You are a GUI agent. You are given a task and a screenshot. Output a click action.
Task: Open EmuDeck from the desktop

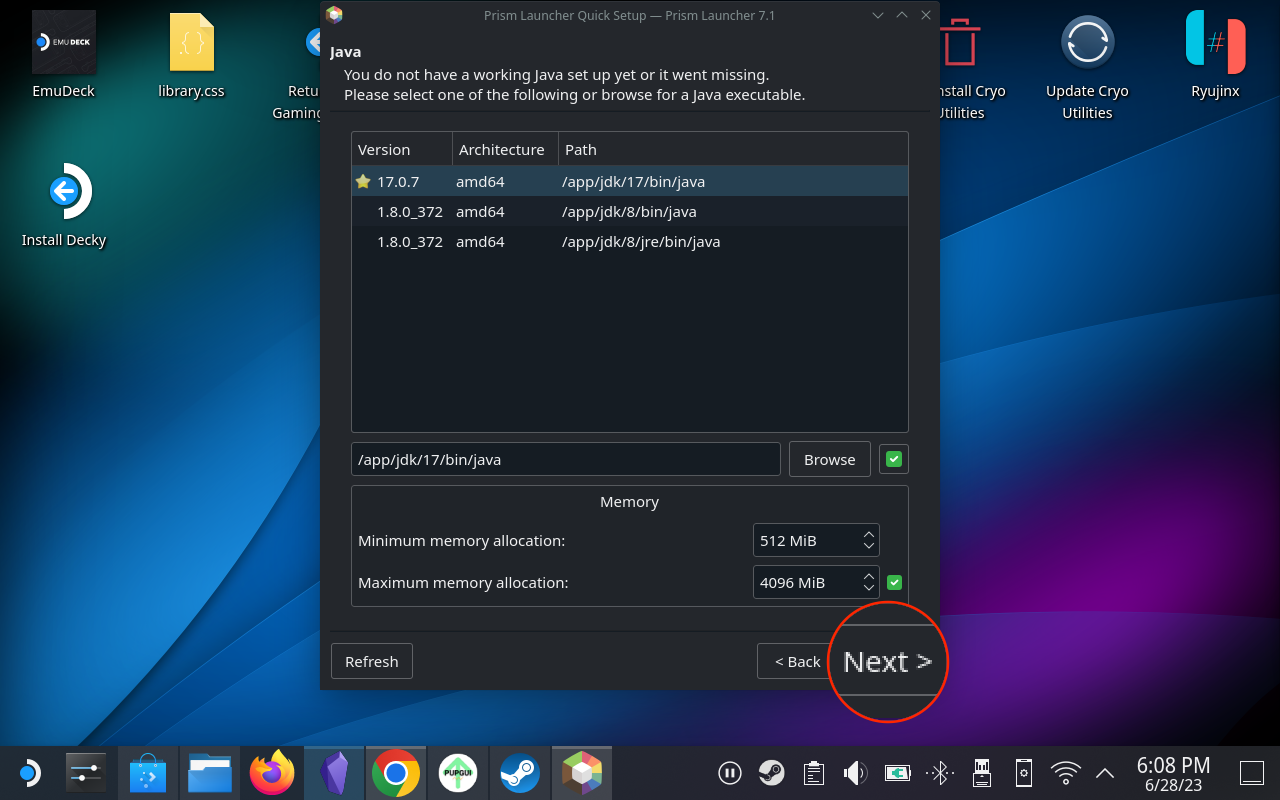pos(63,40)
